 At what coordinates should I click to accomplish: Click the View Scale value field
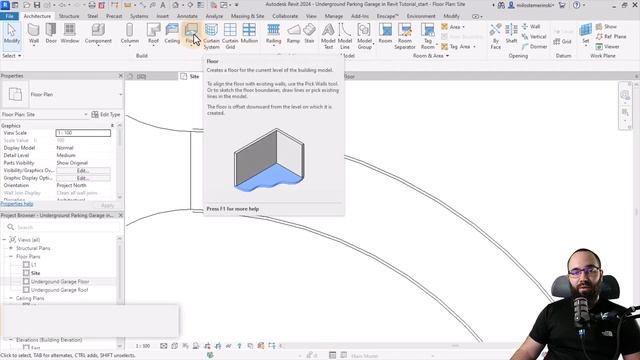[83, 133]
